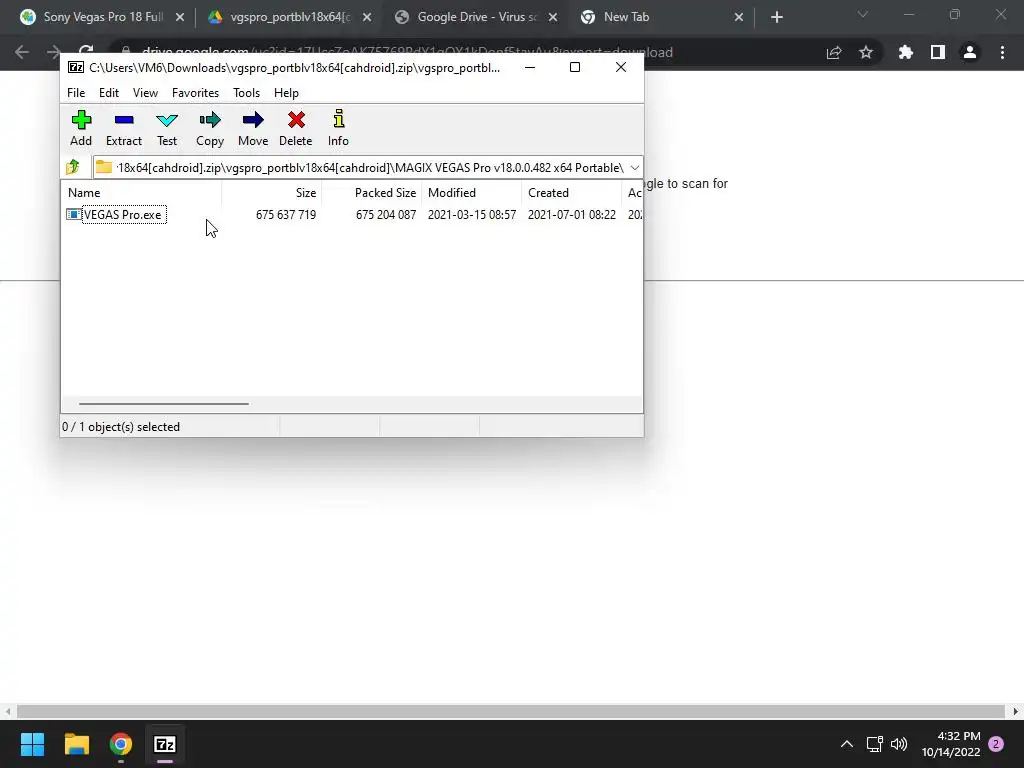Screen dimensions: 1024x768
Task: Click the 7-Zip horizontal scrollbar
Action: point(163,404)
